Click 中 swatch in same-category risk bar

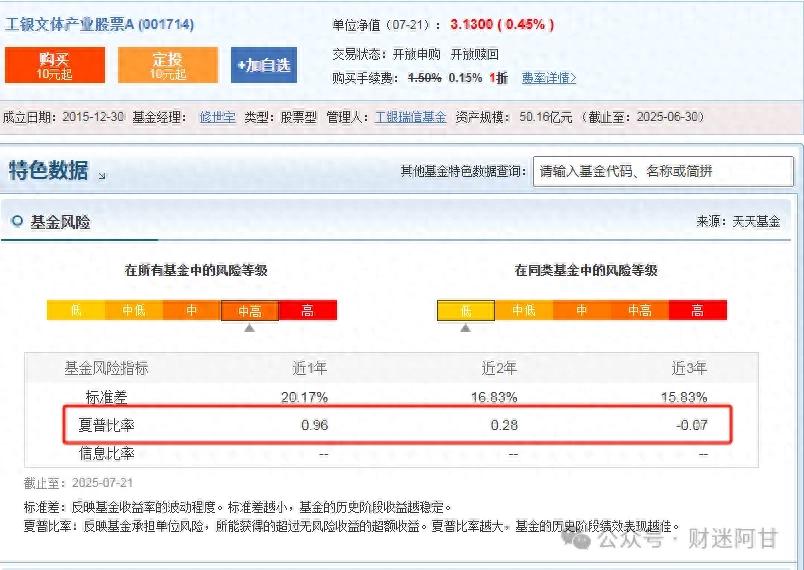pyautogui.click(x=581, y=310)
